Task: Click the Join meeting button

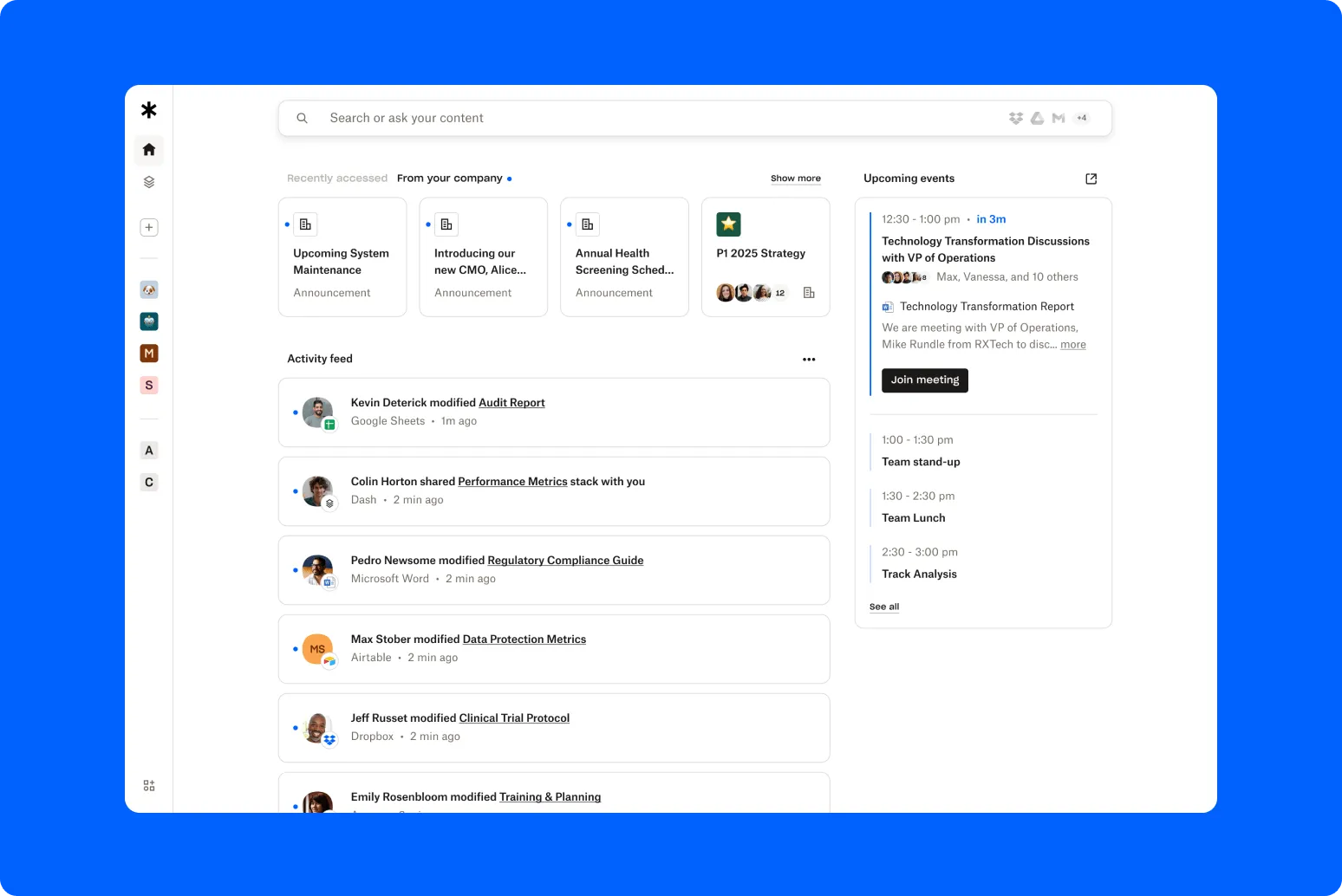Action: [x=925, y=380]
